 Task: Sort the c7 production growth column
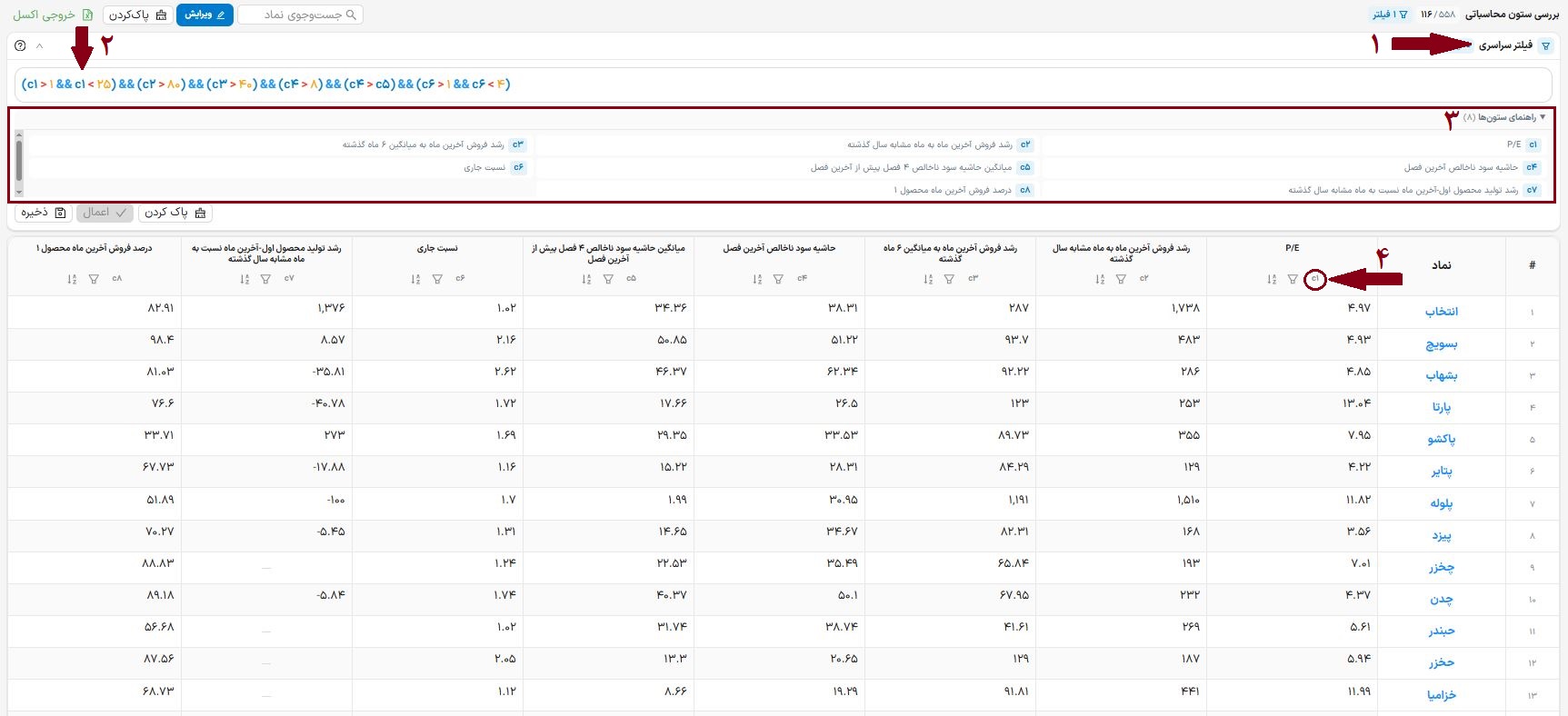tap(244, 279)
